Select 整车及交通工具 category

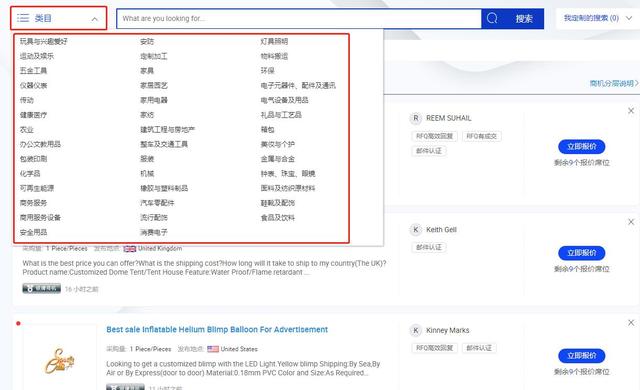point(164,144)
